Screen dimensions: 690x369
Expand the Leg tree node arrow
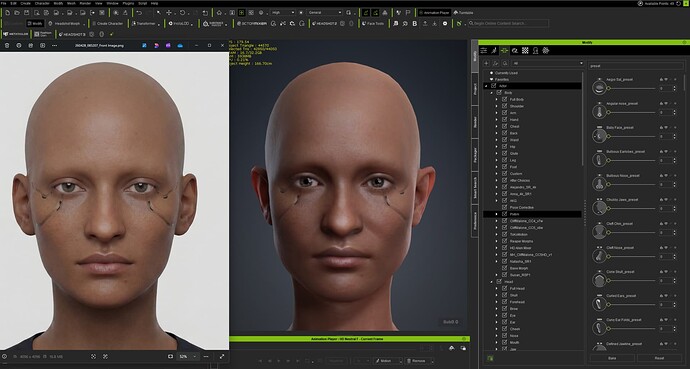click(497, 160)
